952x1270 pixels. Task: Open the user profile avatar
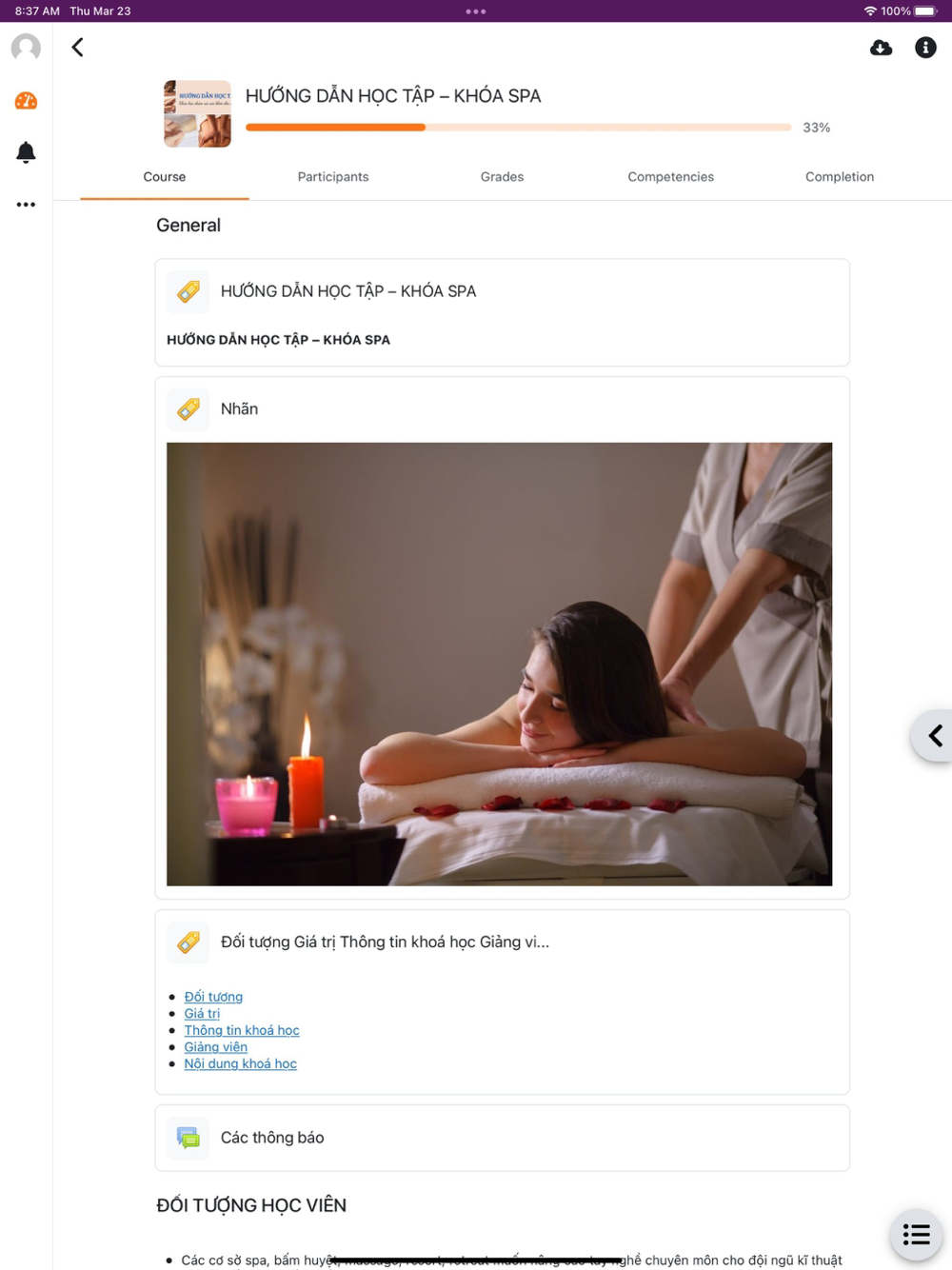tap(26, 48)
